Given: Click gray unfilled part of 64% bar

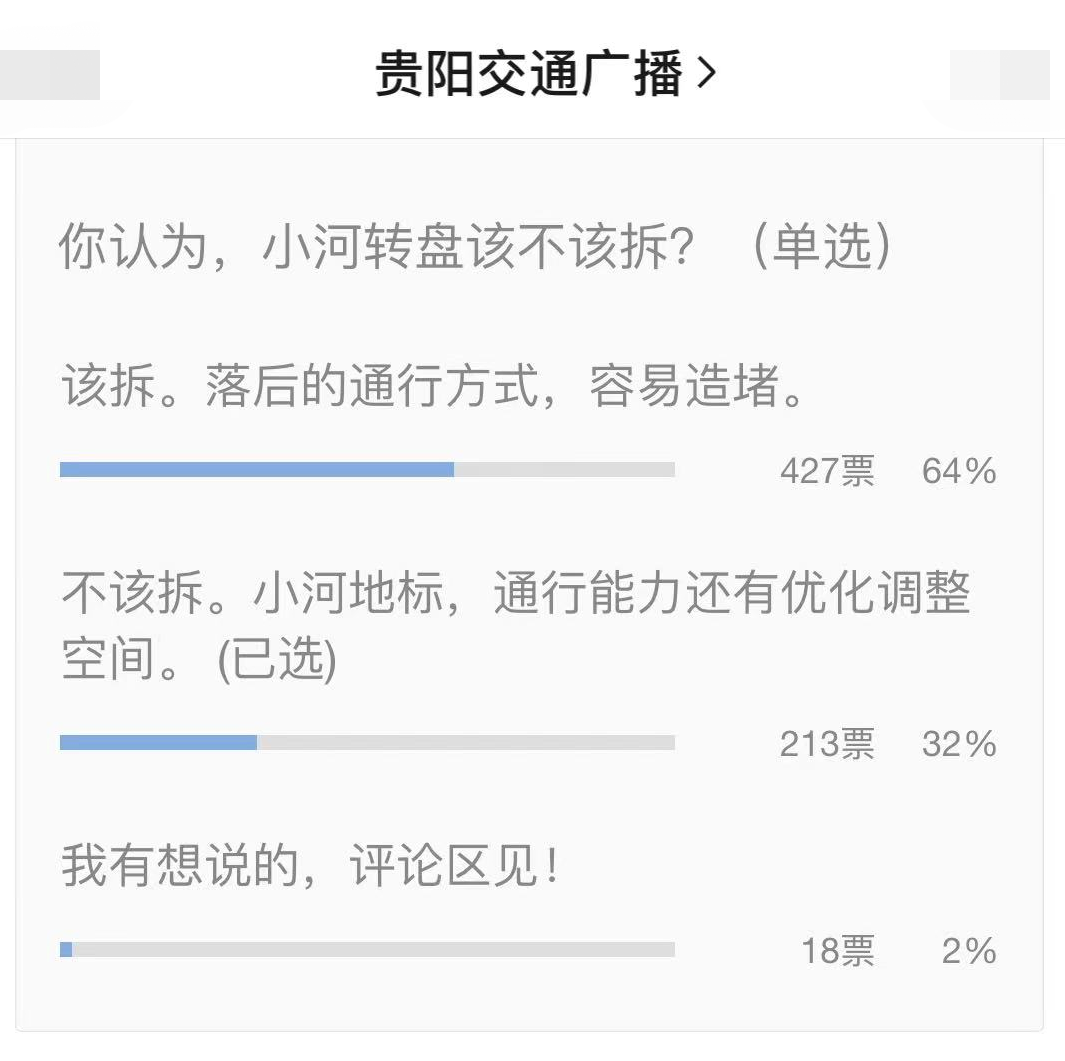Looking at the screenshot, I should (x=564, y=470).
